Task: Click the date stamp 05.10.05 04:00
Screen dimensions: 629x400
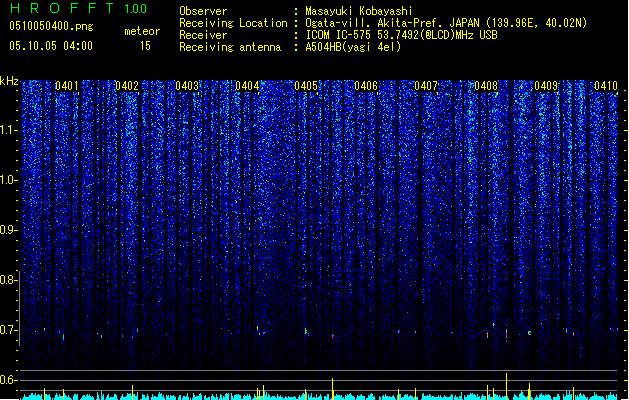Action: 51,46
